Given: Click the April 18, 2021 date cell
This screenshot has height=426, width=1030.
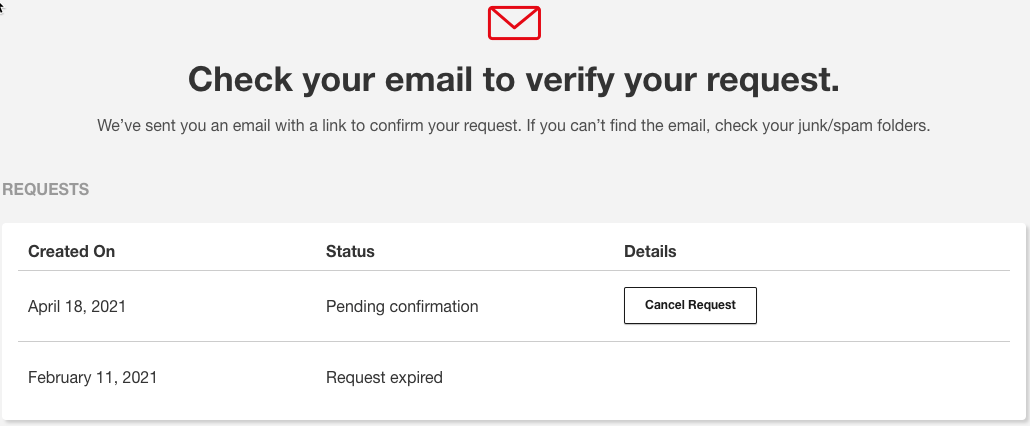Looking at the screenshot, I should [x=77, y=307].
